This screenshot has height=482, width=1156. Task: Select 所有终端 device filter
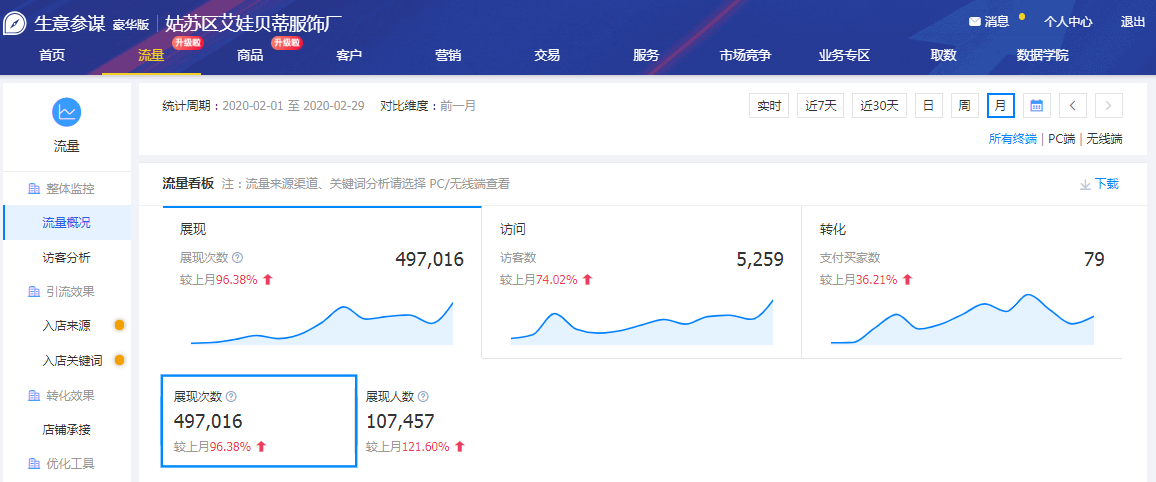[x=1012, y=139]
